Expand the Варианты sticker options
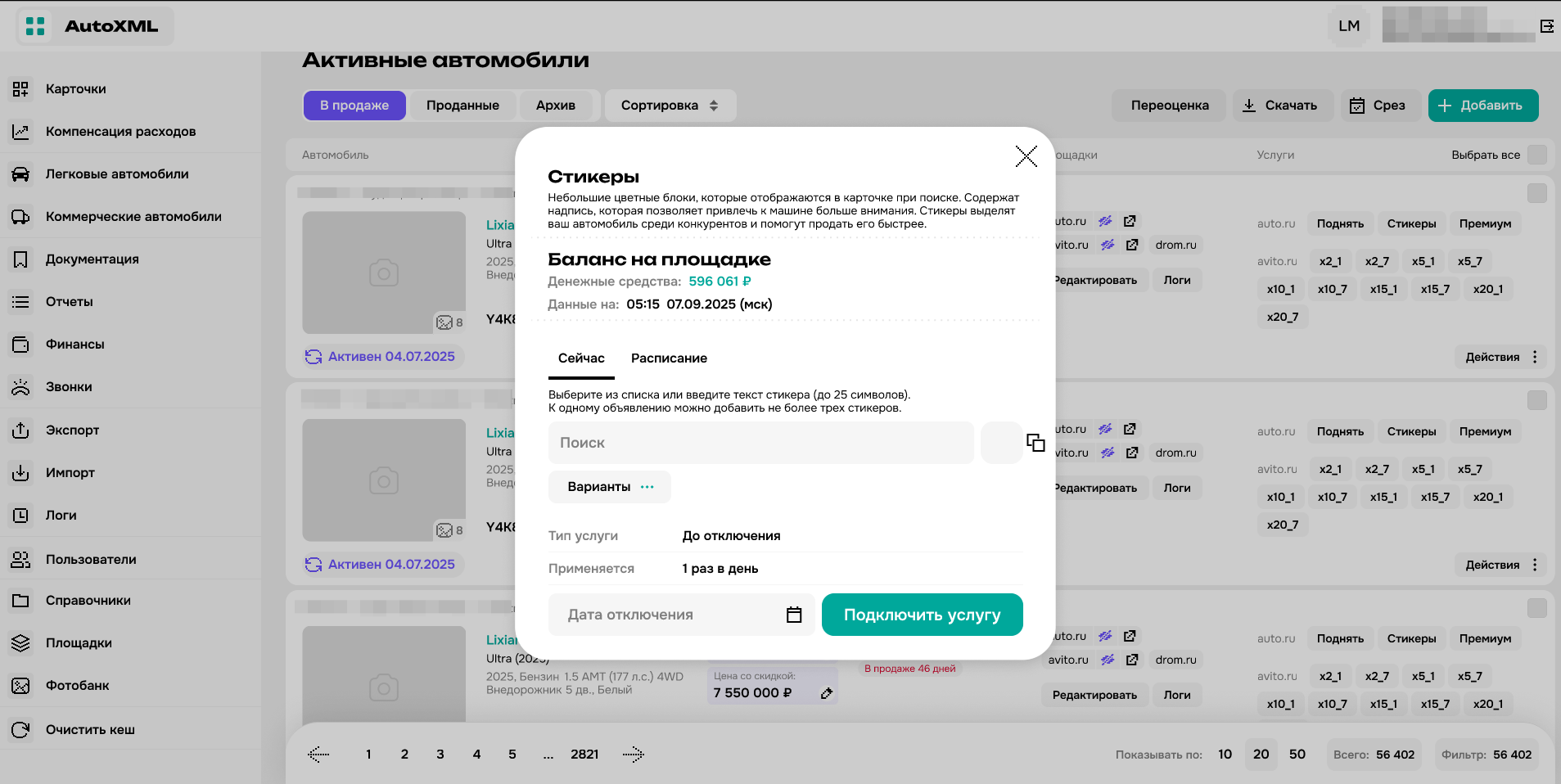 (609, 487)
